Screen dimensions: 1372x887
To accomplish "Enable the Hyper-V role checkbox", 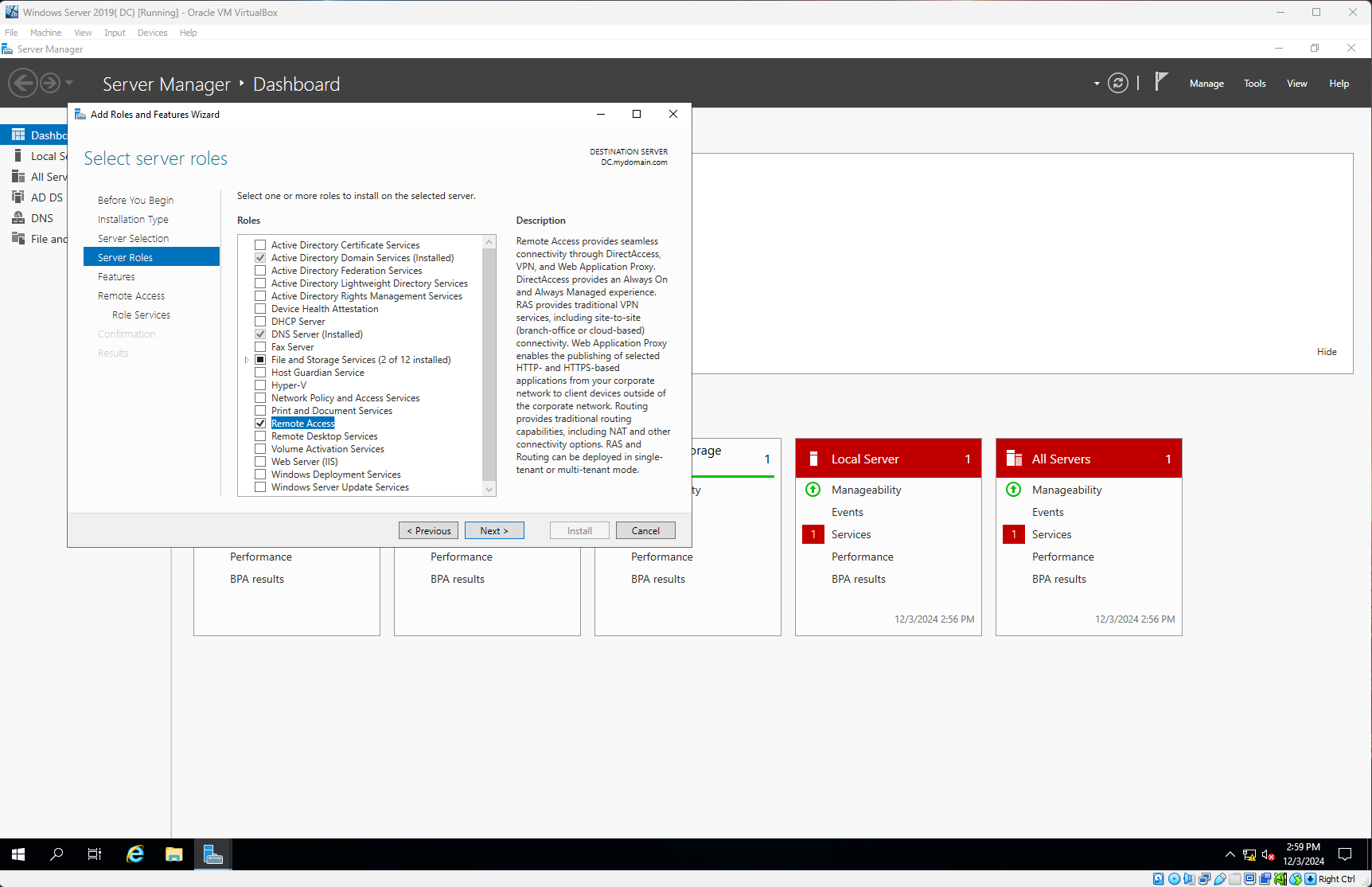I will [260, 385].
